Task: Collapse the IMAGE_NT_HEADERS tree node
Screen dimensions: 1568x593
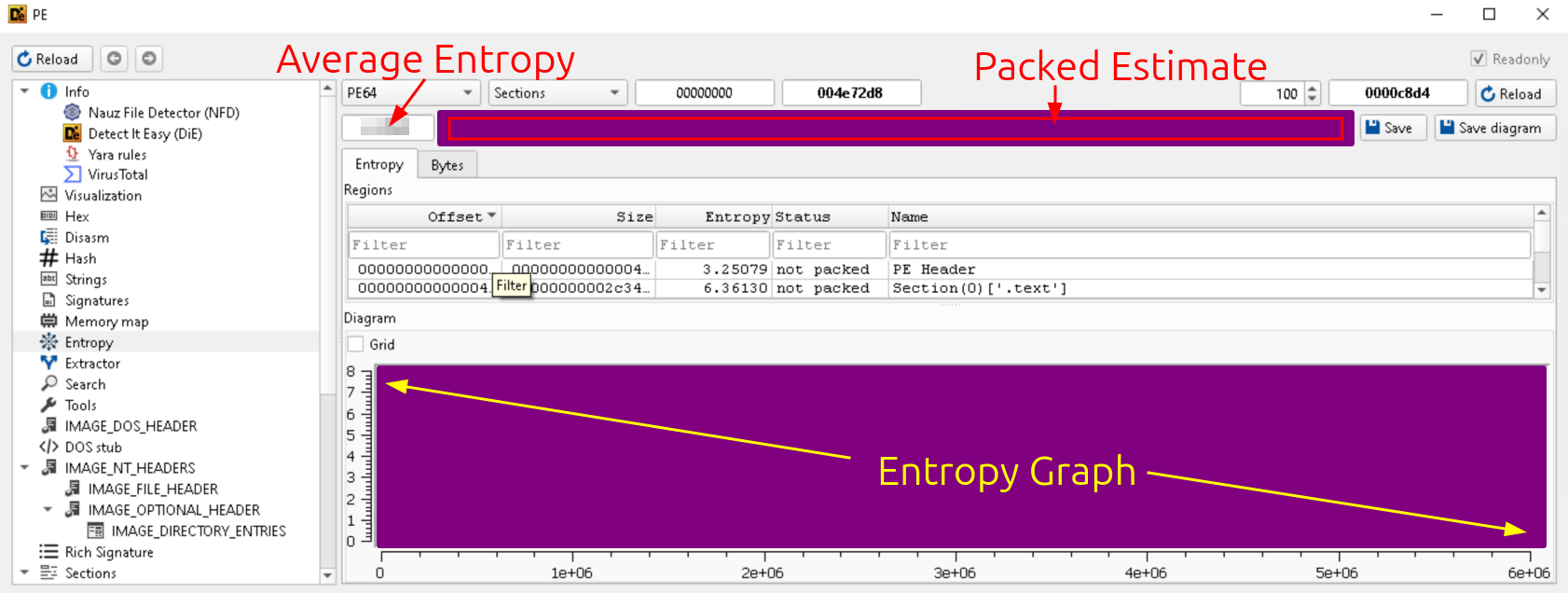Action: click(x=25, y=468)
